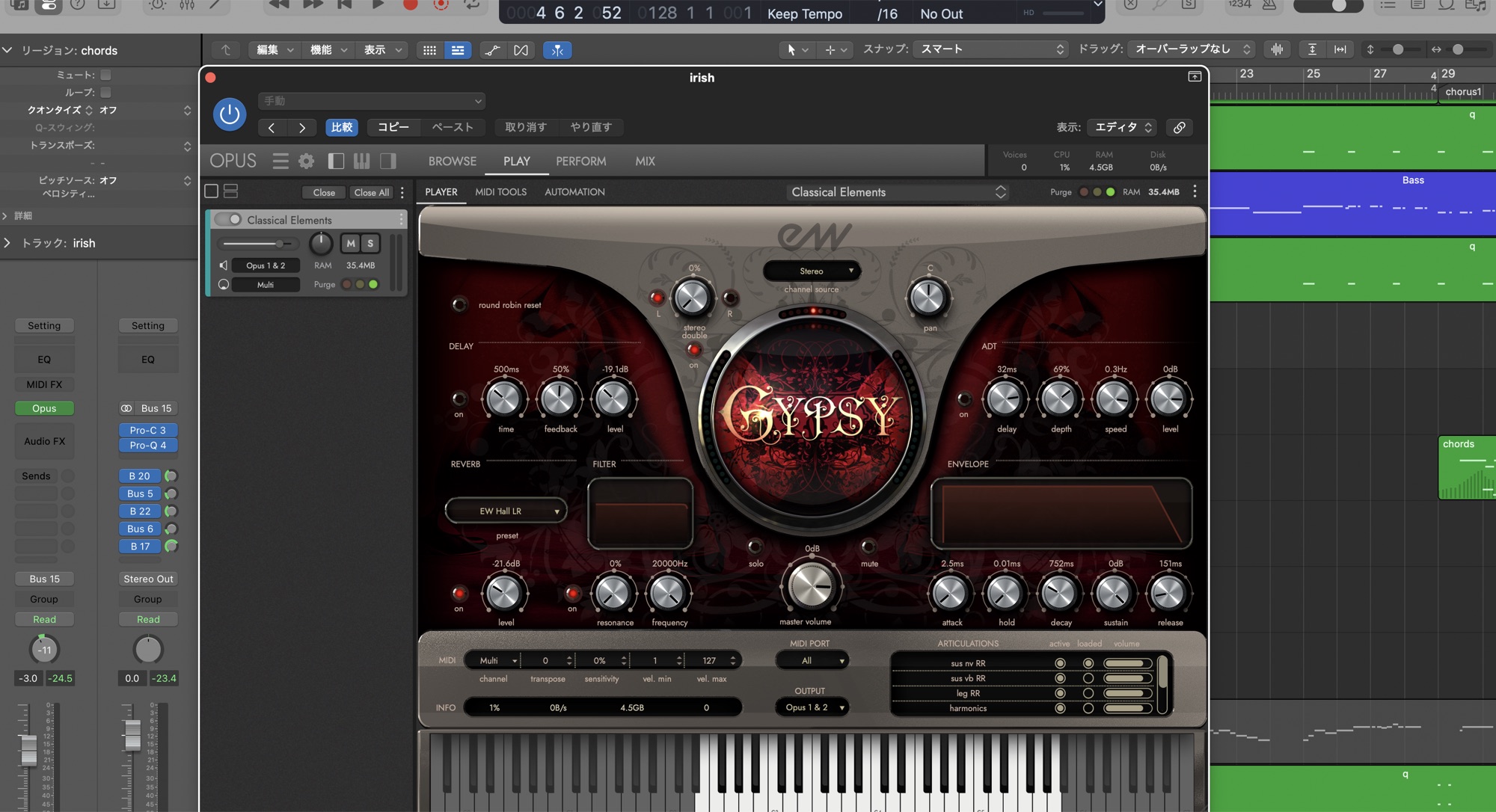
Task: Click the Close button in instrument rack
Action: pyautogui.click(x=324, y=192)
